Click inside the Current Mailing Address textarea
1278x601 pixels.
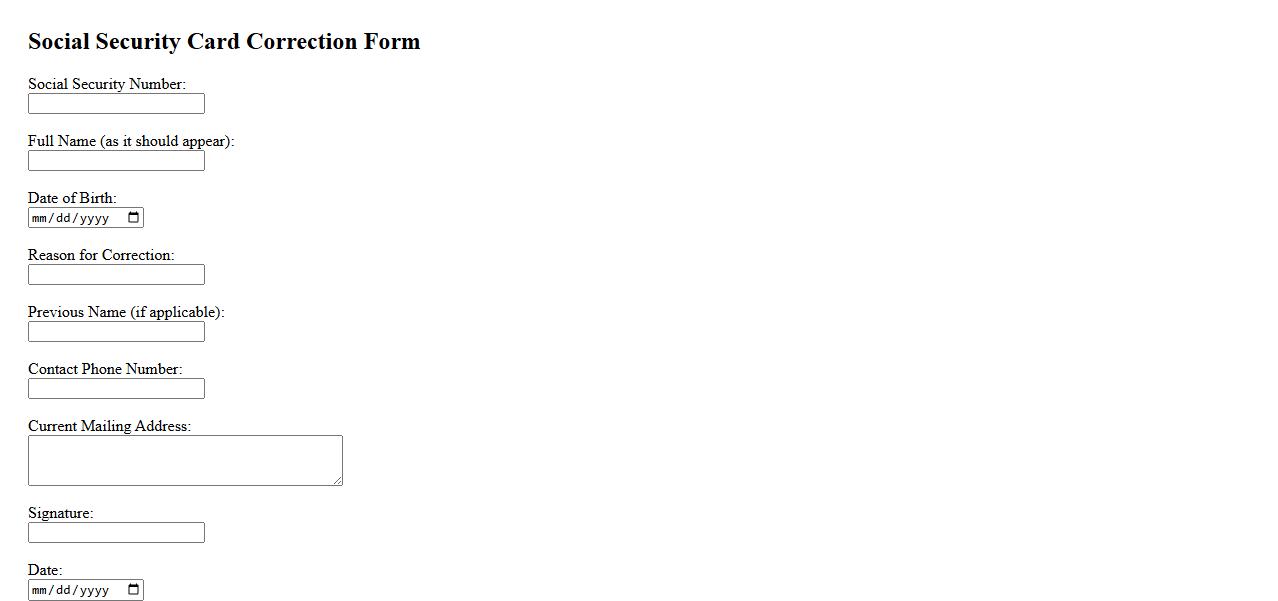[185, 460]
